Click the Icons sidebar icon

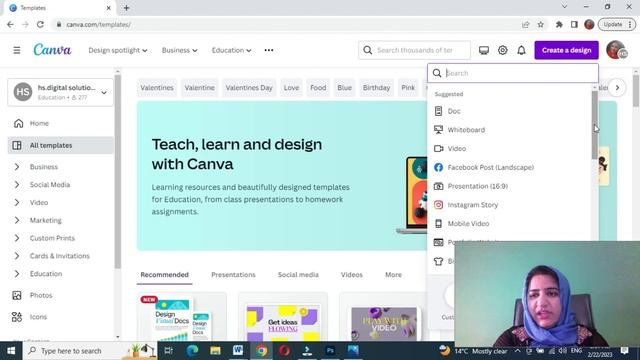17,317
